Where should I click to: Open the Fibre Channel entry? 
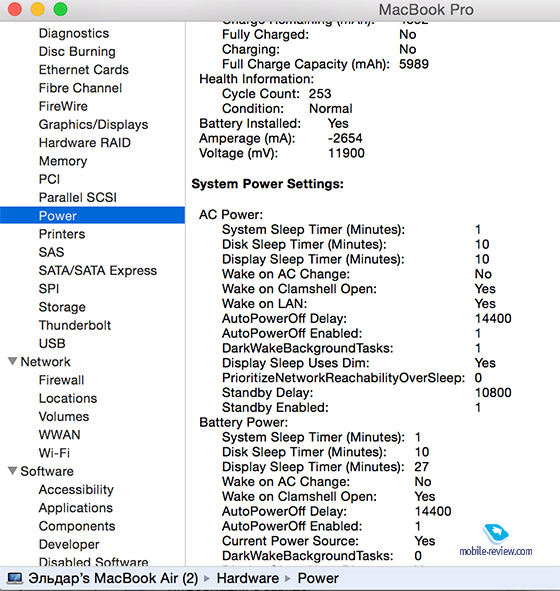80,88
